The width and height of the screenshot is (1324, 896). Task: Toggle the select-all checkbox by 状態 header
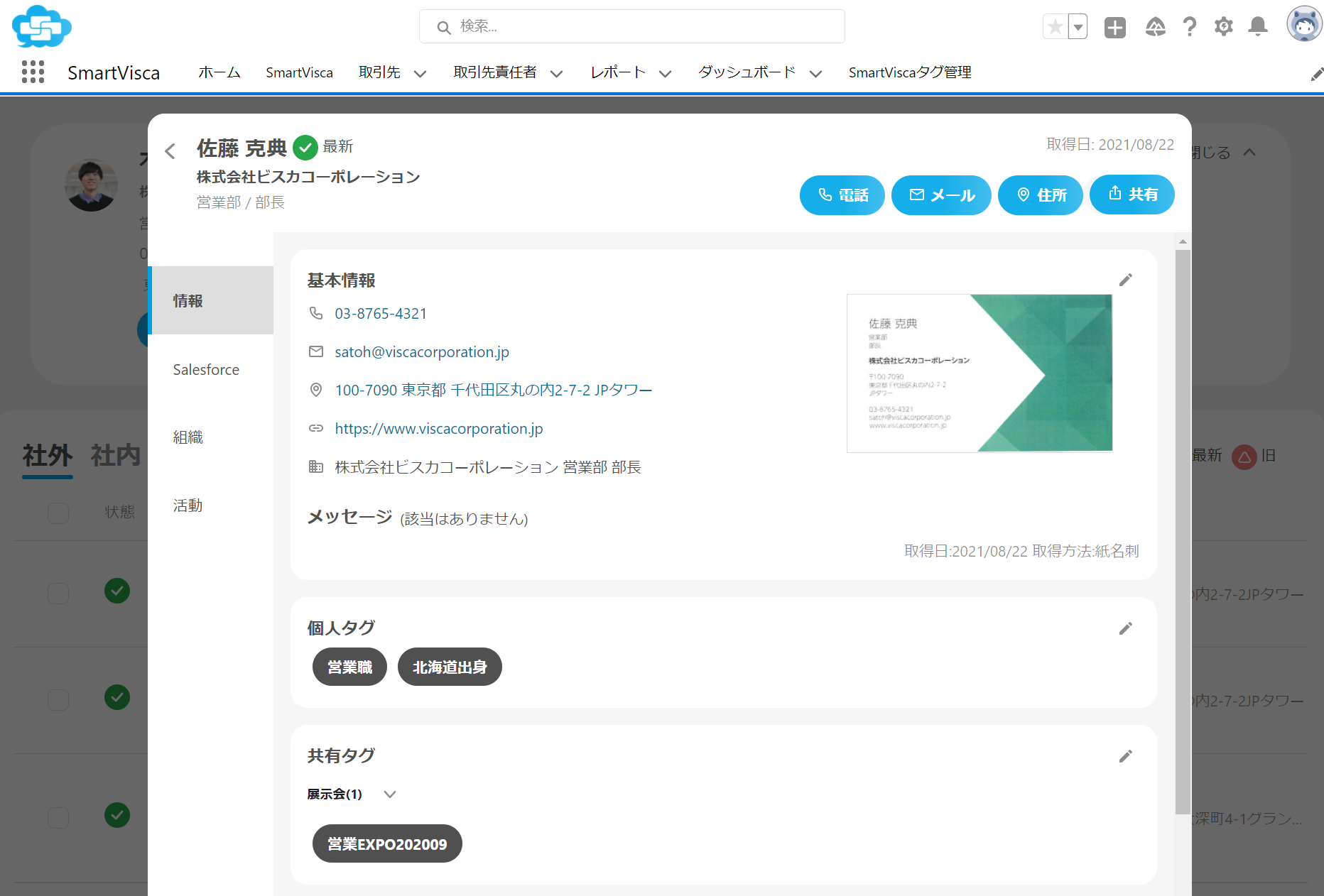tap(58, 513)
